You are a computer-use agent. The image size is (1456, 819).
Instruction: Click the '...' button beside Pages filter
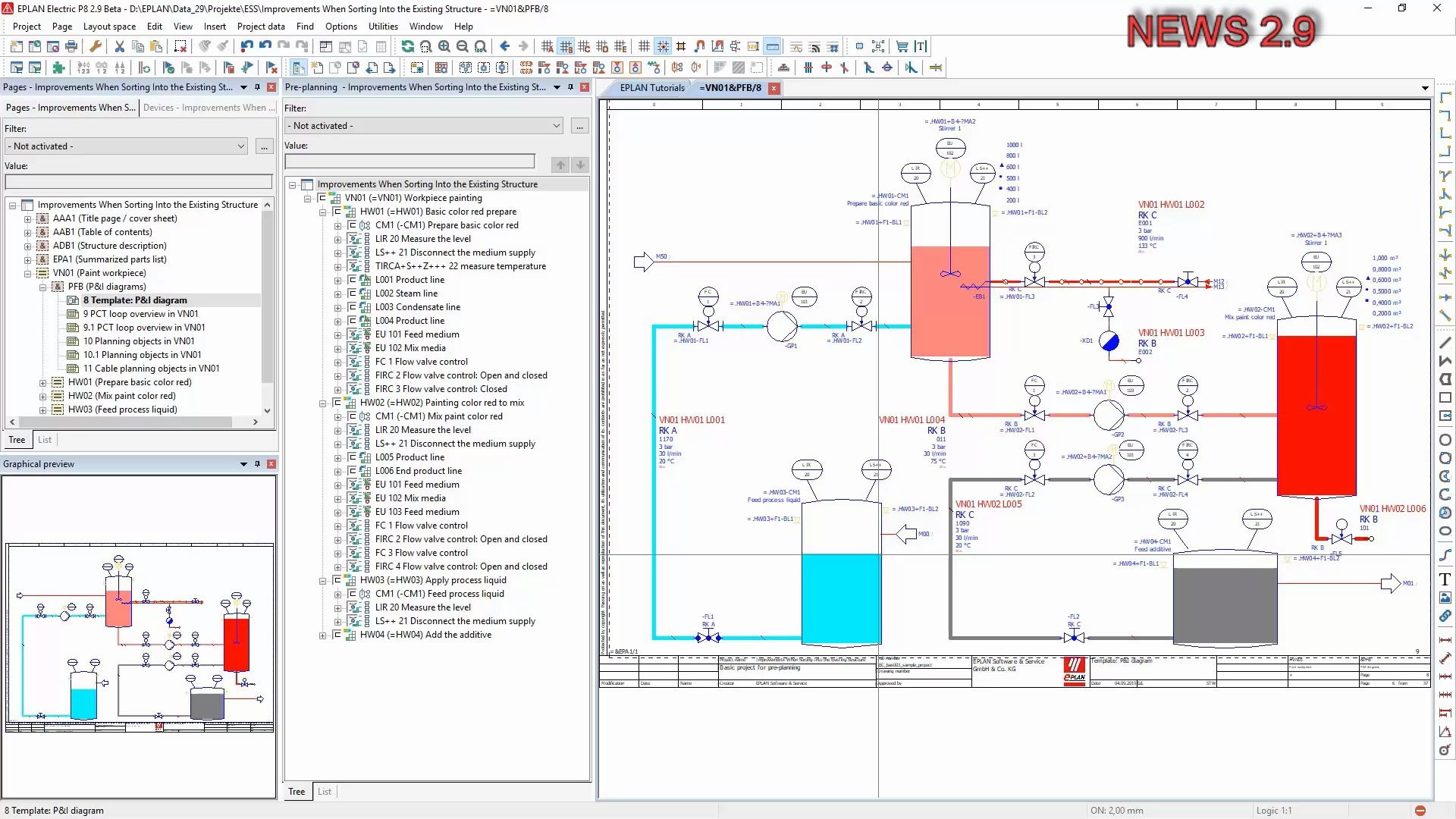tap(264, 146)
